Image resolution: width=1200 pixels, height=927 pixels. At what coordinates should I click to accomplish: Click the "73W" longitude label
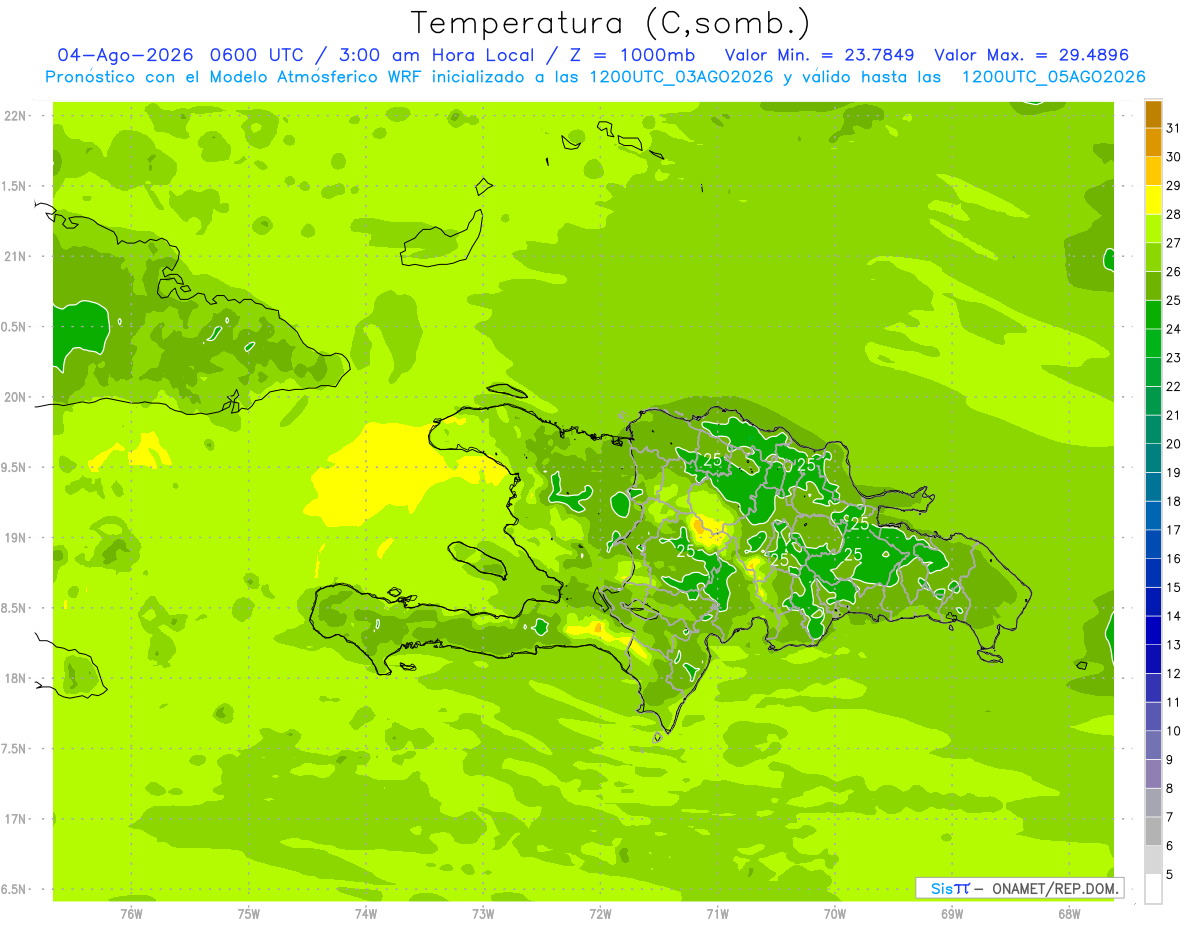[483, 913]
